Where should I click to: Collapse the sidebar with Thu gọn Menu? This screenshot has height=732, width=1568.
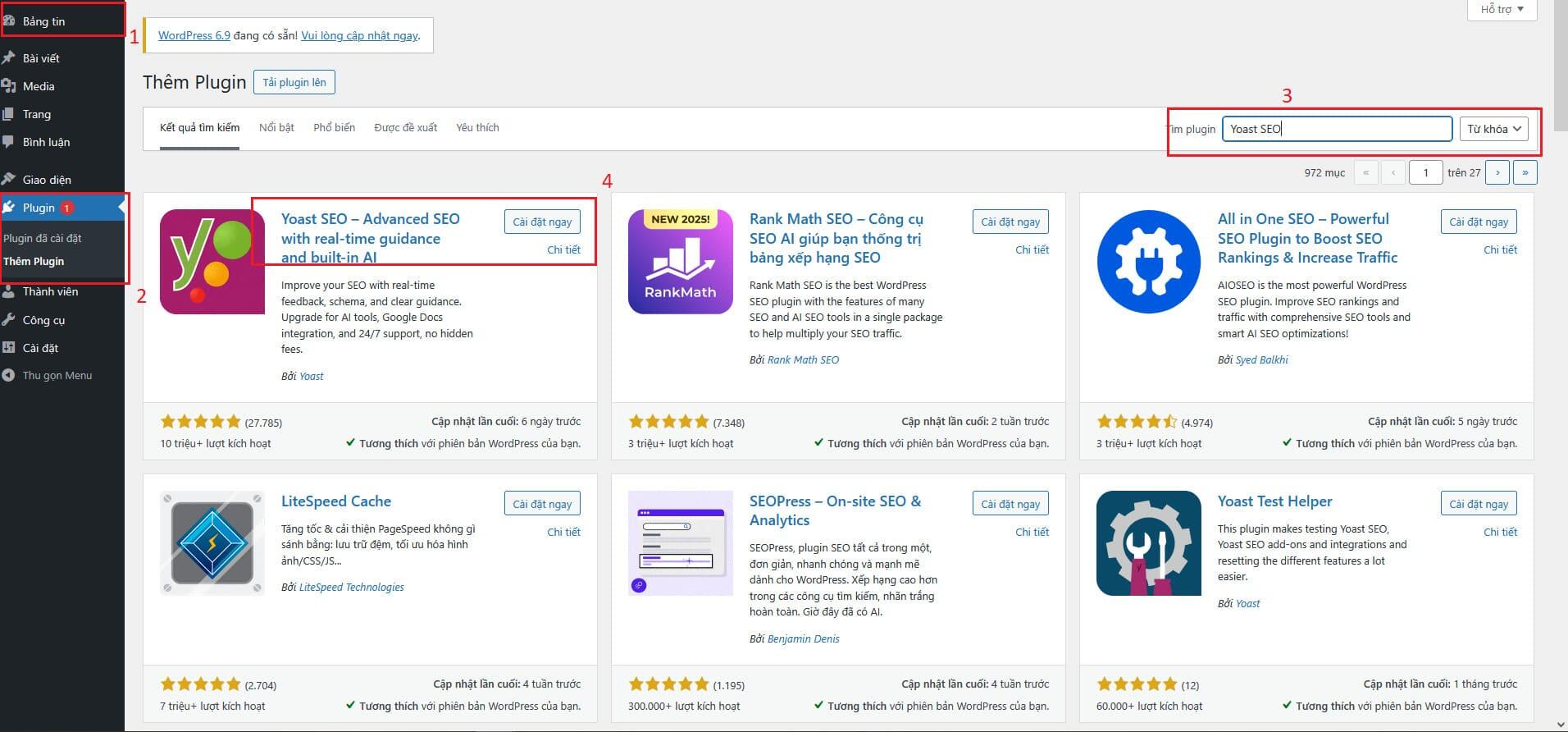tap(62, 375)
